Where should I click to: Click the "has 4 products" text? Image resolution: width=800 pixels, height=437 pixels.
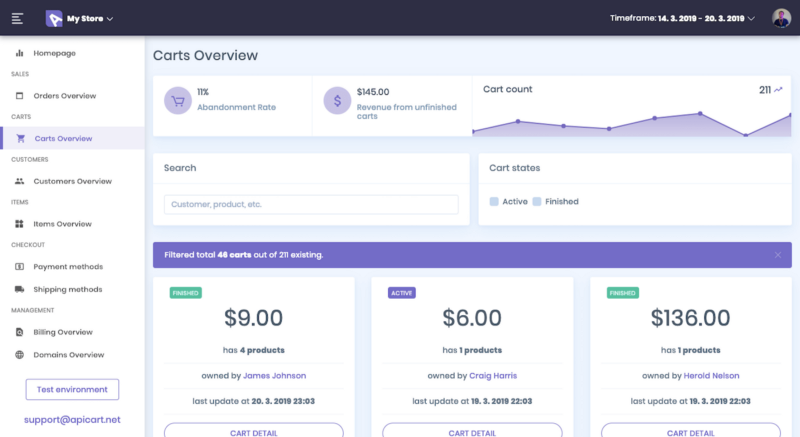(254, 350)
